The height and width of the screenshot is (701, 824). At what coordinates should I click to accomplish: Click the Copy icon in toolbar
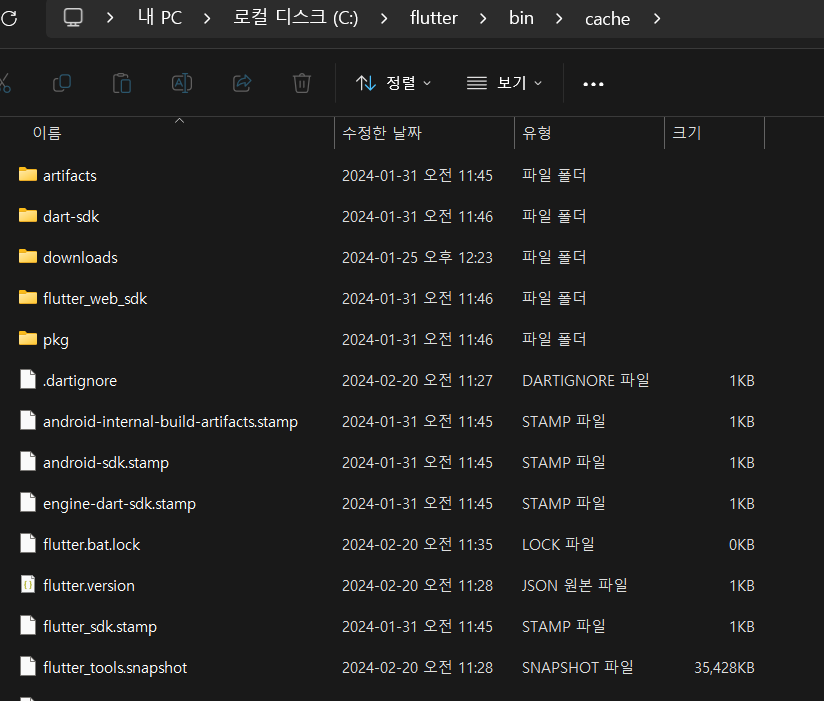[x=62, y=84]
